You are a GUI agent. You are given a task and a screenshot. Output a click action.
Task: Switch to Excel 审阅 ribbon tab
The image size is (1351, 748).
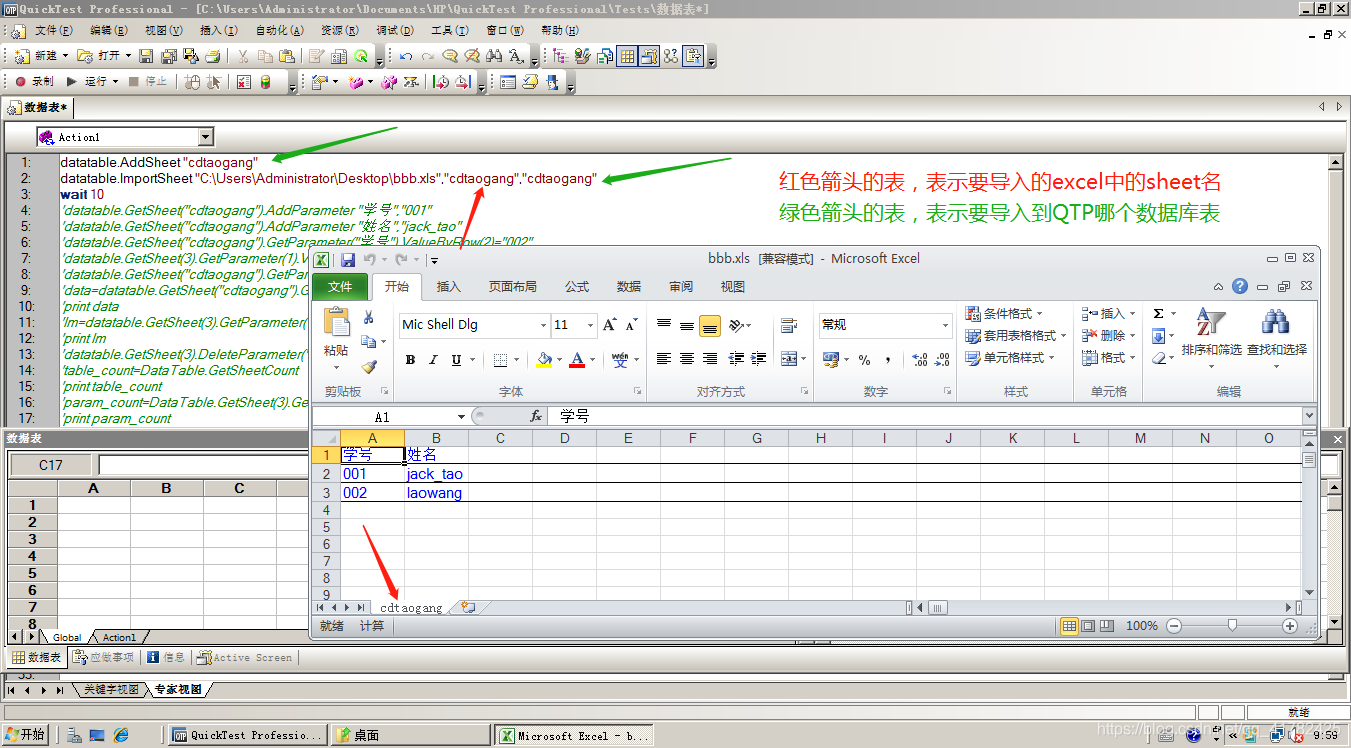(681, 287)
